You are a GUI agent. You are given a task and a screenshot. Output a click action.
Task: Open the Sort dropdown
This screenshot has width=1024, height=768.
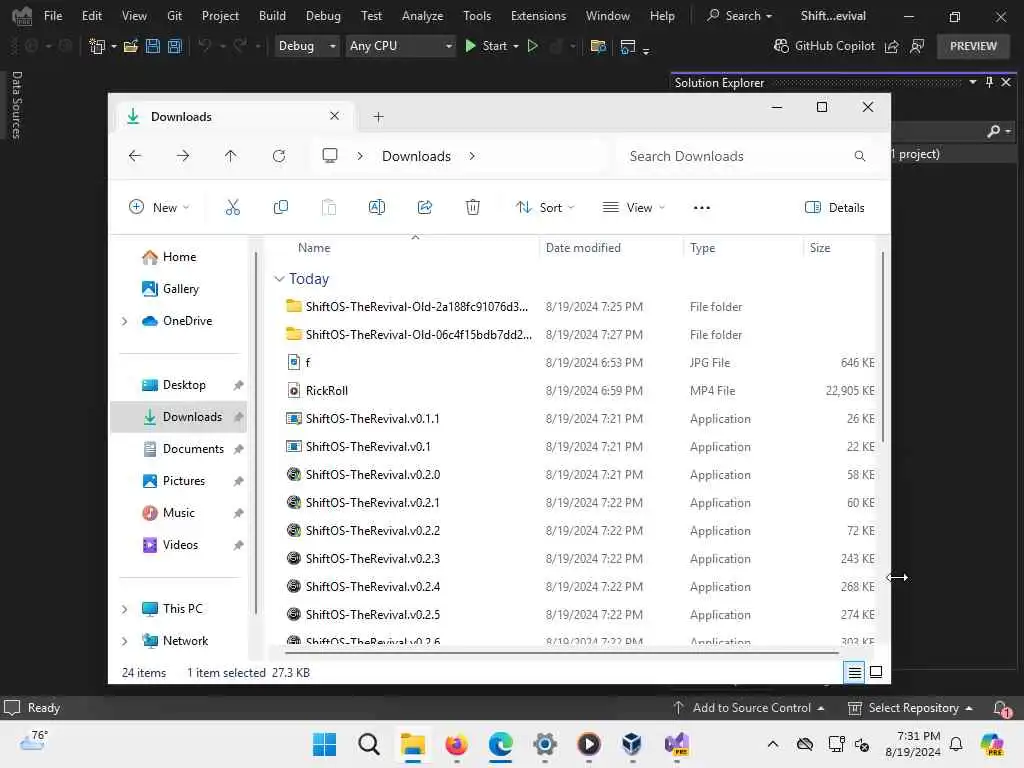(x=545, y=208)
